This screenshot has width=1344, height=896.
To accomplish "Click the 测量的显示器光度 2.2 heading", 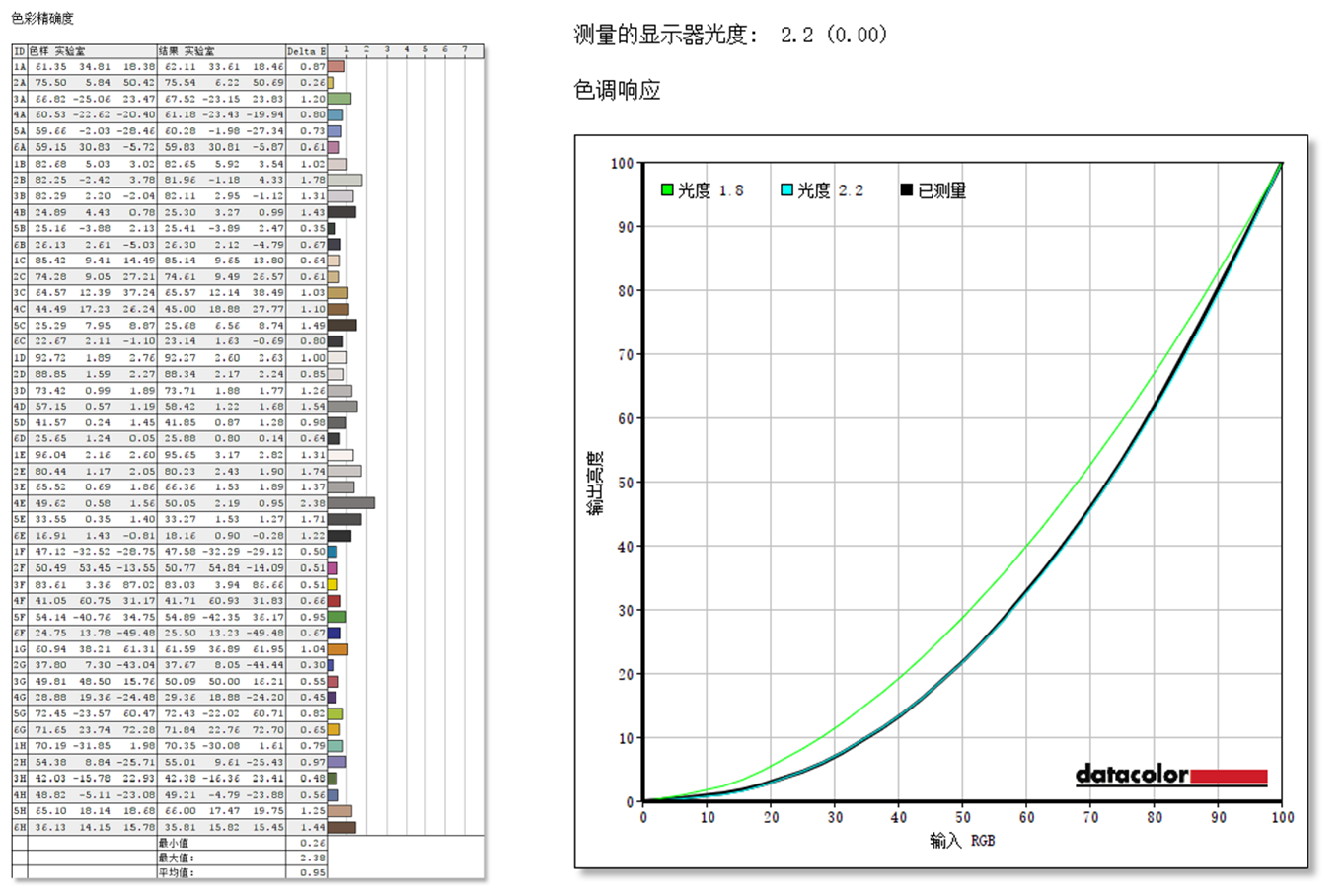I will pos(730,35).
